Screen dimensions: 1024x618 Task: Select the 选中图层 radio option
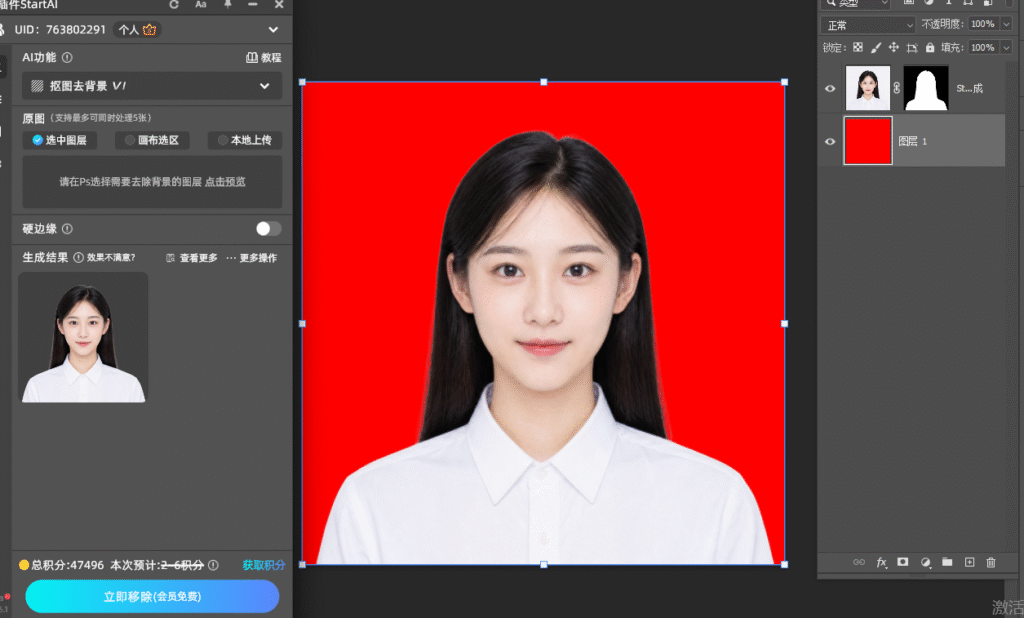(59, 140)
